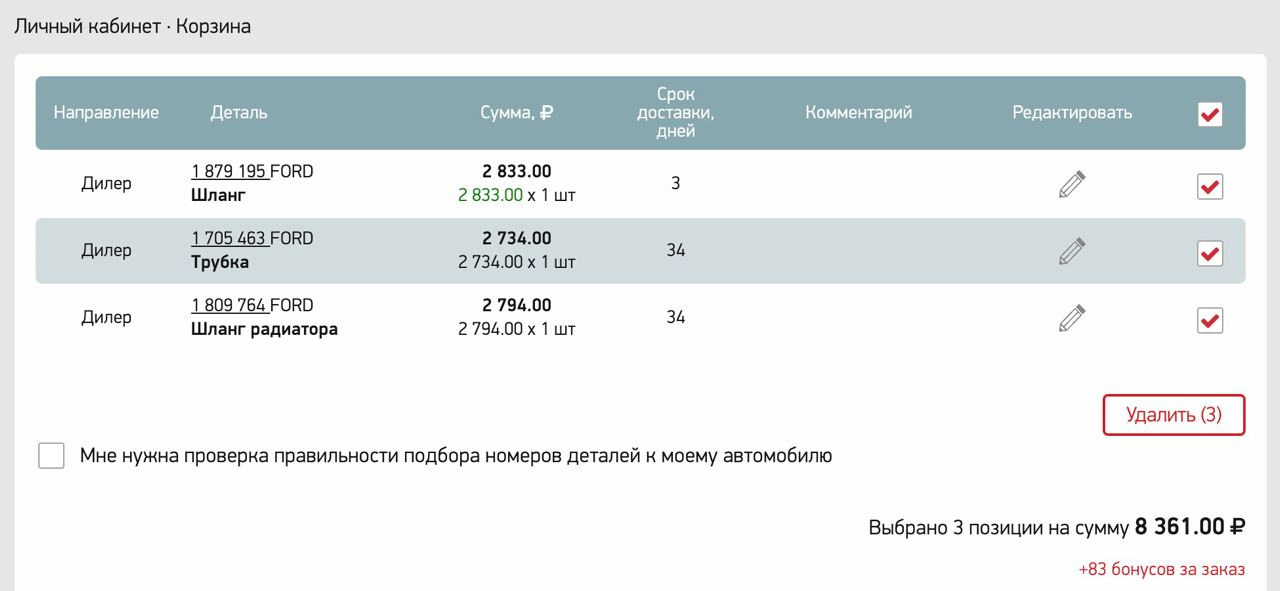The image size is (1280, 591).
Task: Click the green 2 833.00 unit price
Action: (x=490, y=195)
